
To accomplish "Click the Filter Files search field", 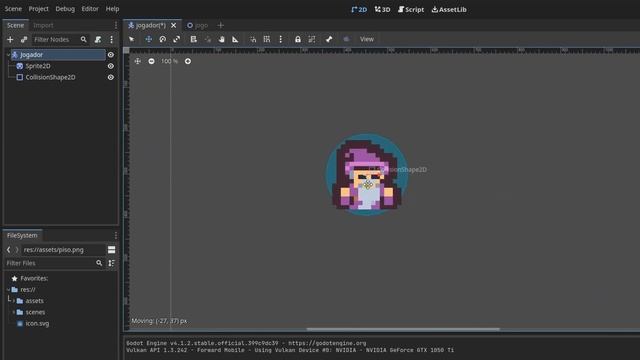I will point(53,263).
